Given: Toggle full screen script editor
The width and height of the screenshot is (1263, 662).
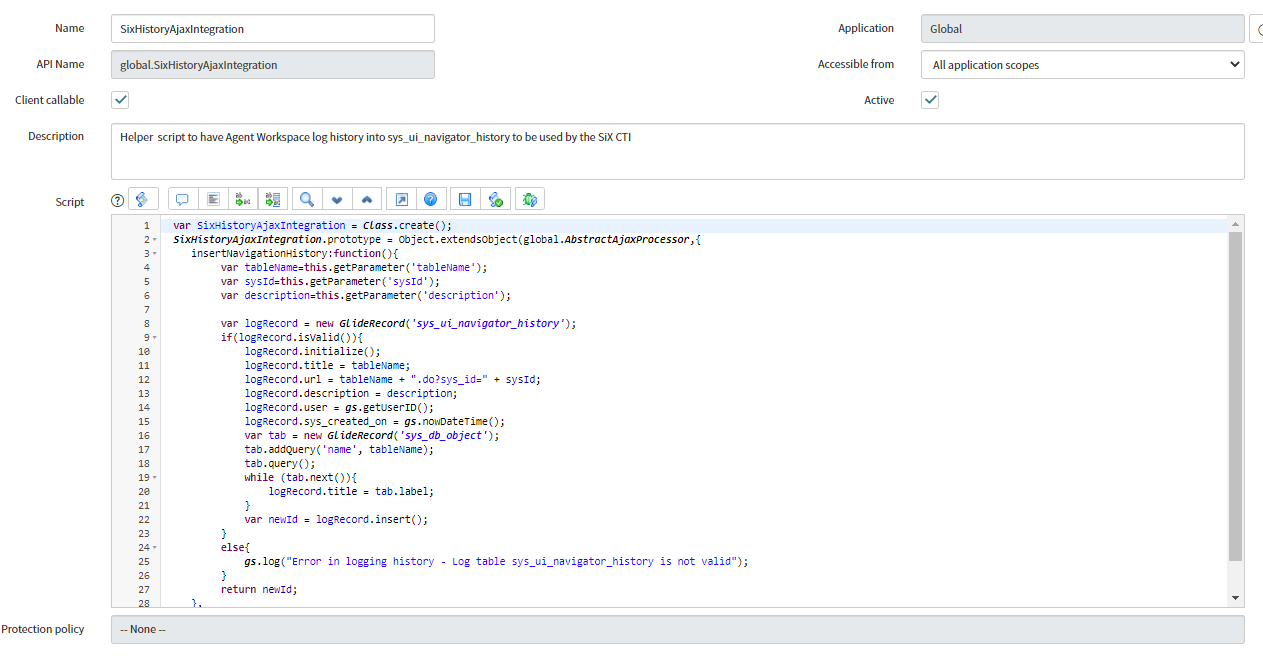Looking at the screenshot, I should point(401,199).
